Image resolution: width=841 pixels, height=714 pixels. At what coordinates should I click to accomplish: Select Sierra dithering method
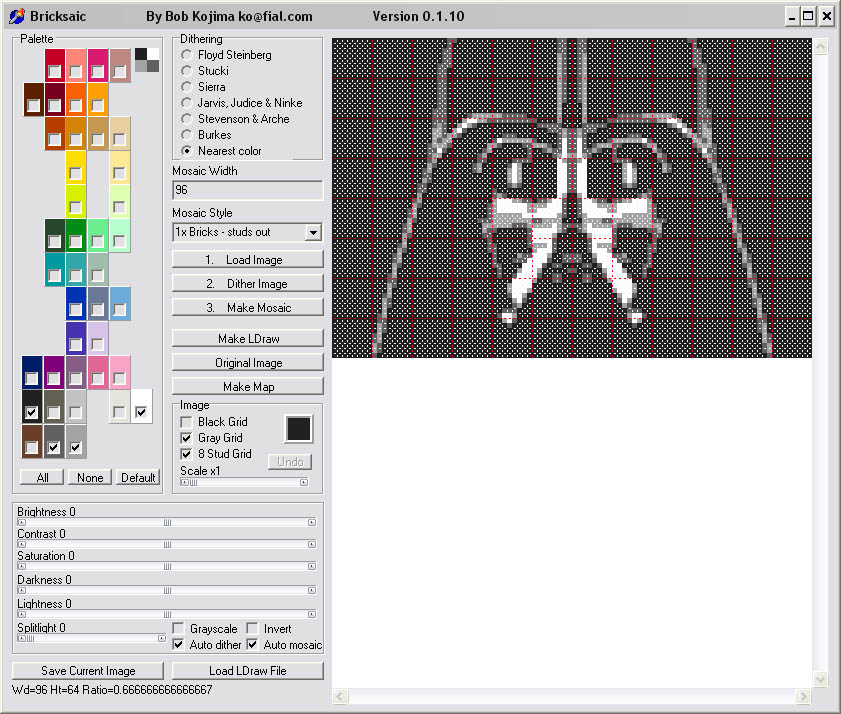tap(186, 87)
